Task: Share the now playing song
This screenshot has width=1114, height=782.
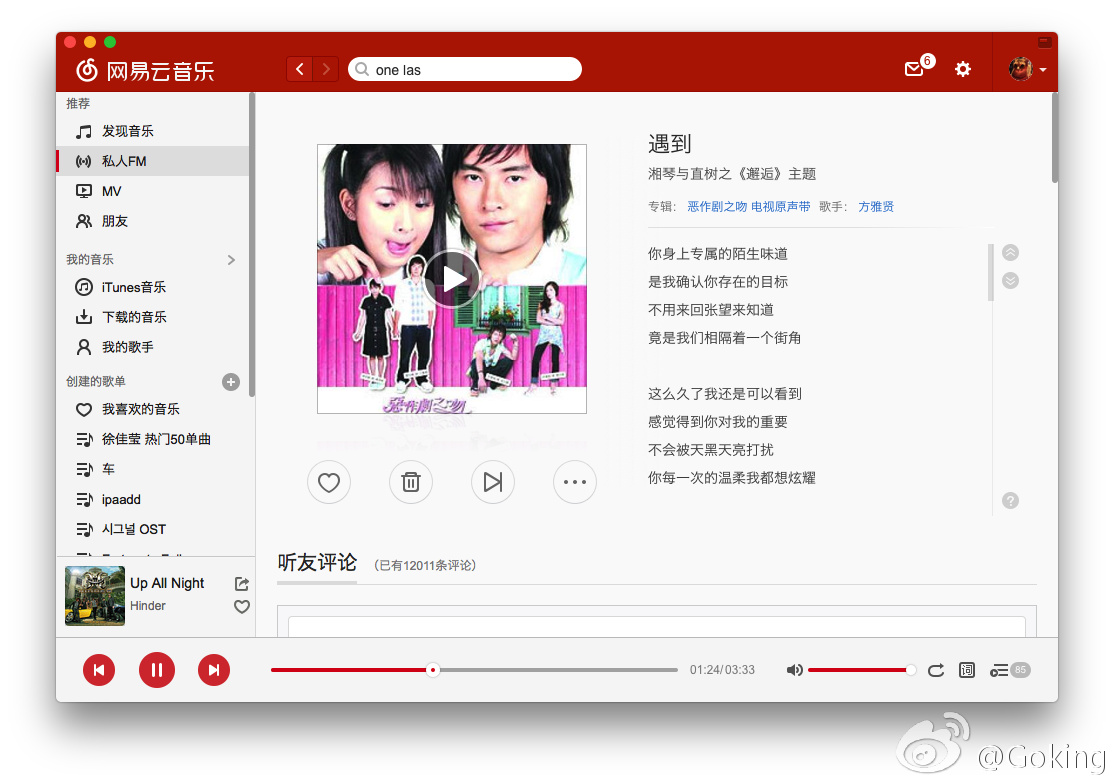Action: tap(242, 583)
